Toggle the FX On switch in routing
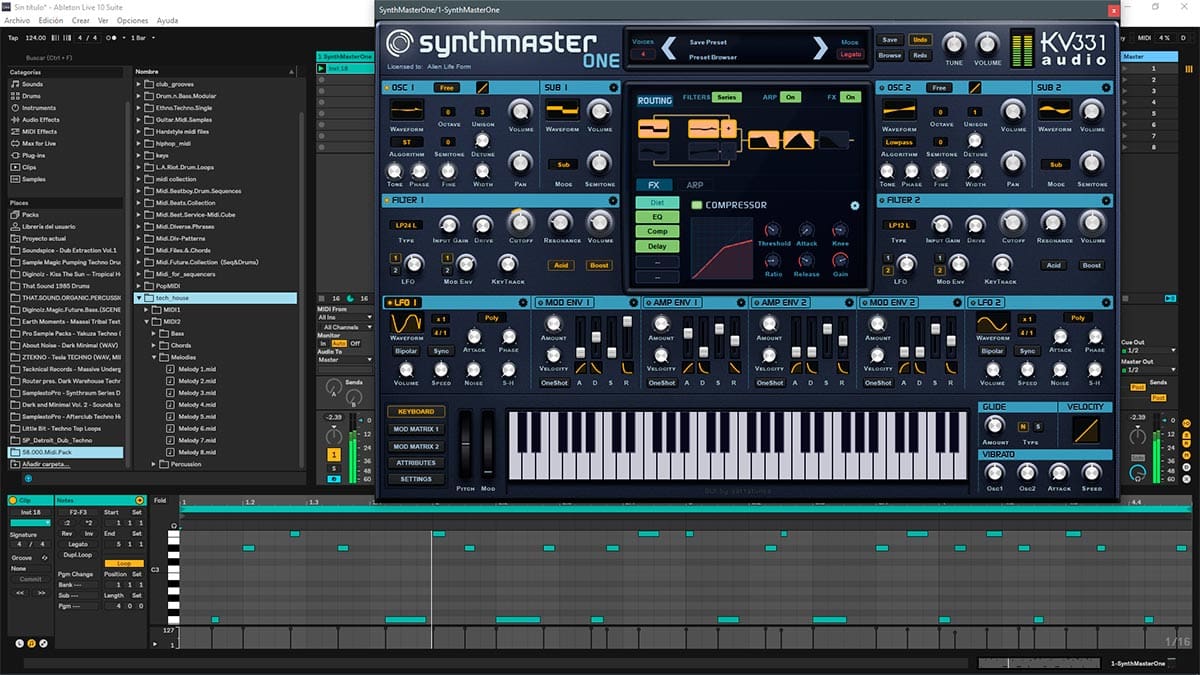Viewport: 1200px width, 675px height. [850, 97]
